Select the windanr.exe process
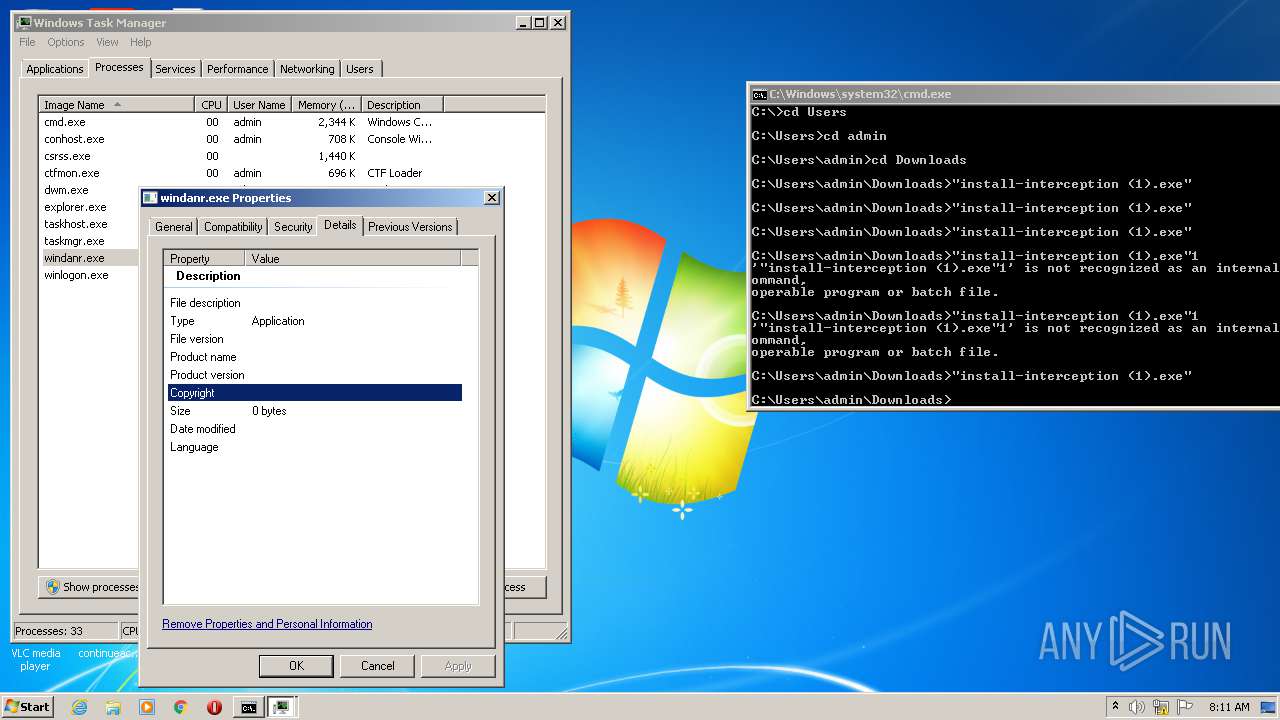Image resolution: width=1280 pixels, height=720 pixels. [74, 258]
